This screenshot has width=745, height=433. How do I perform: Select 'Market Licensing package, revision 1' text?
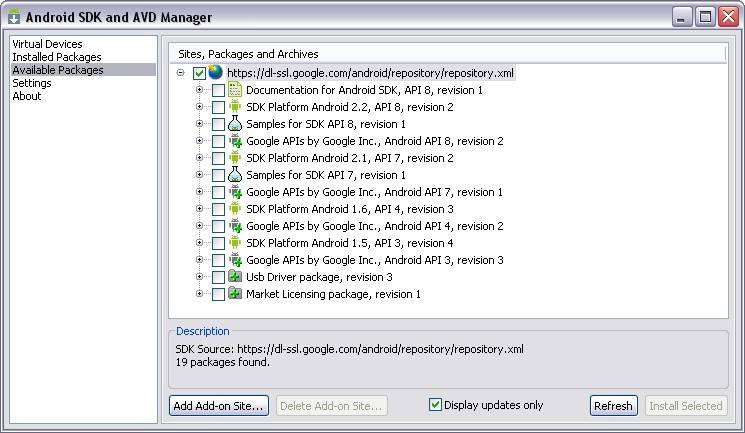333,294
